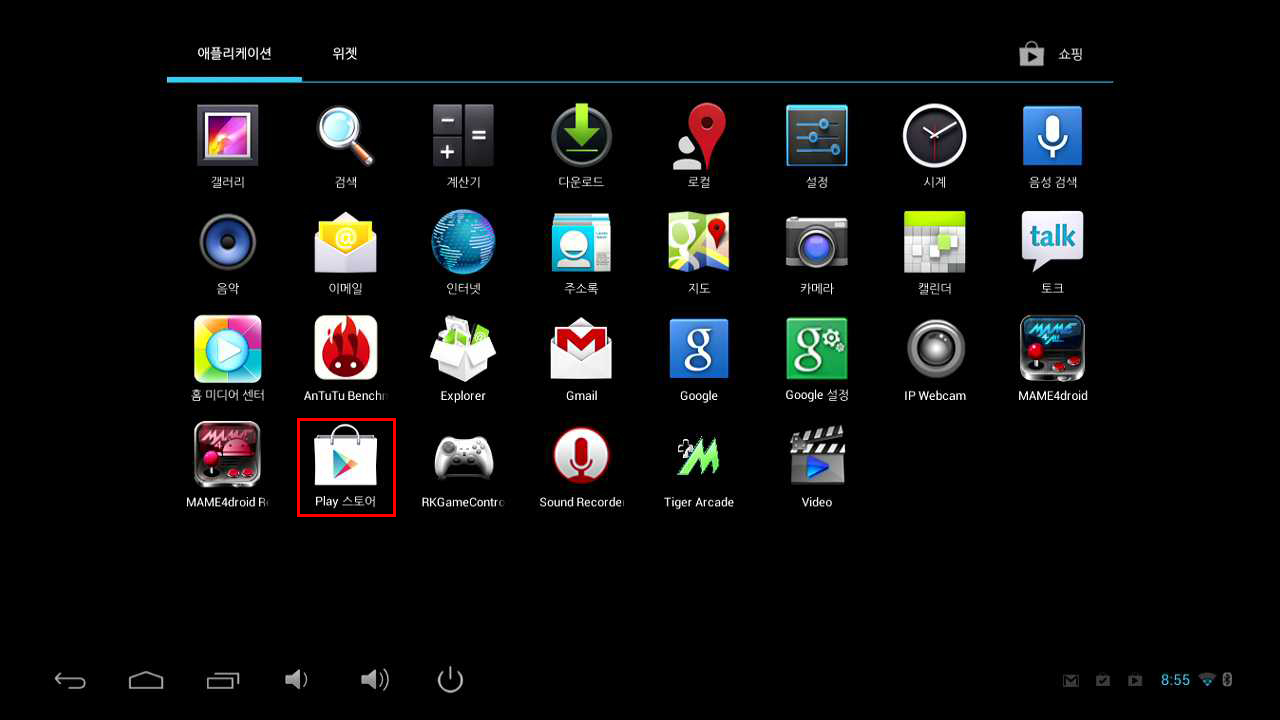Open the 다운로드 downloads app
Image resolution: width=1280 pixels, height=720 pixels.
[x=581, y=146]
